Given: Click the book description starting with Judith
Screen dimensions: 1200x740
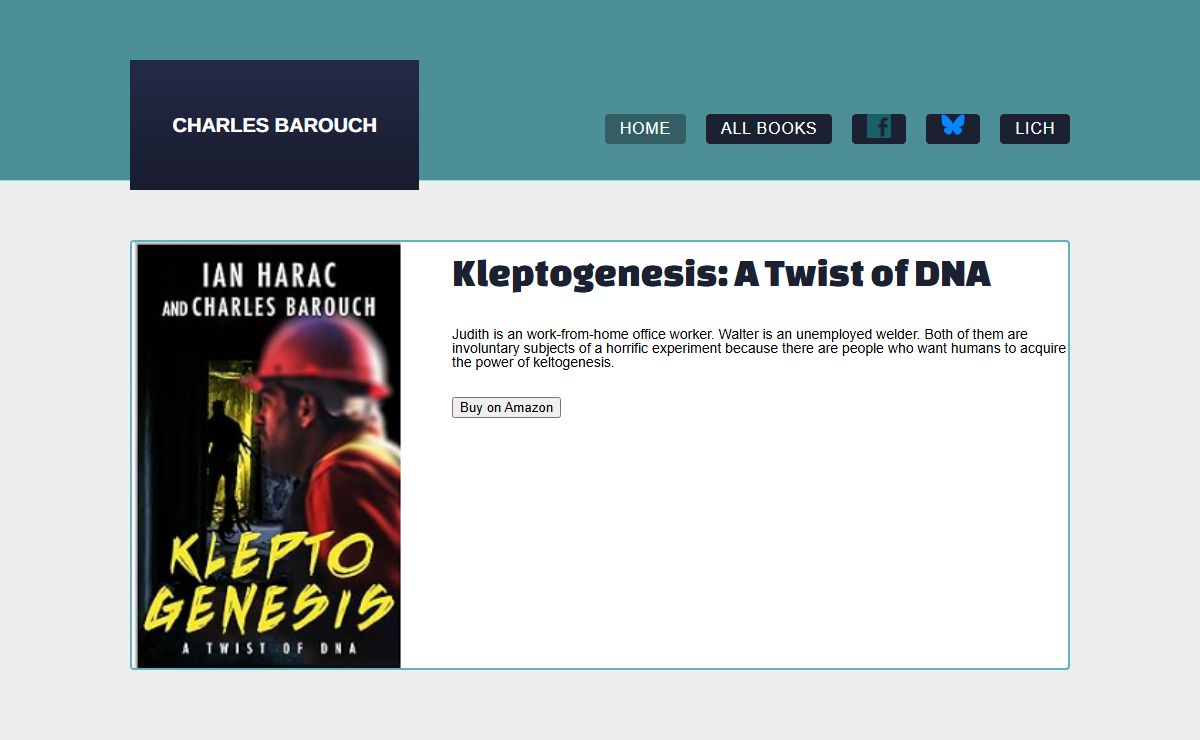Looking at the screenshot, I should [759, 348].
